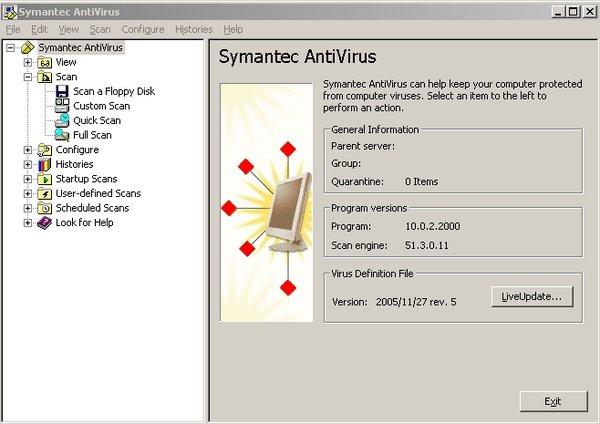Click the title bar application icon
The width and height of the screenshot is (600, 424).
coord(10,12)
